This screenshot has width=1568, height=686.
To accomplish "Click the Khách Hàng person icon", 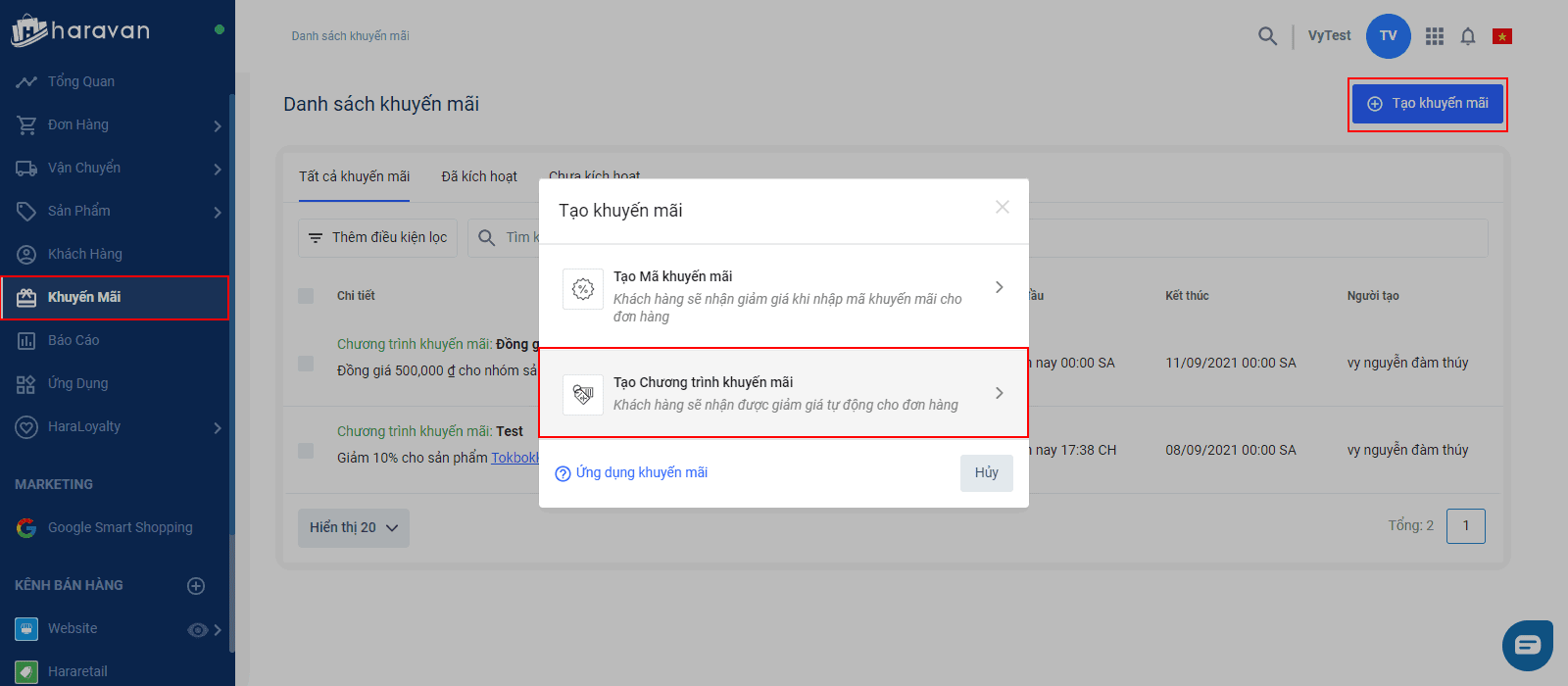I will point(26,254).
